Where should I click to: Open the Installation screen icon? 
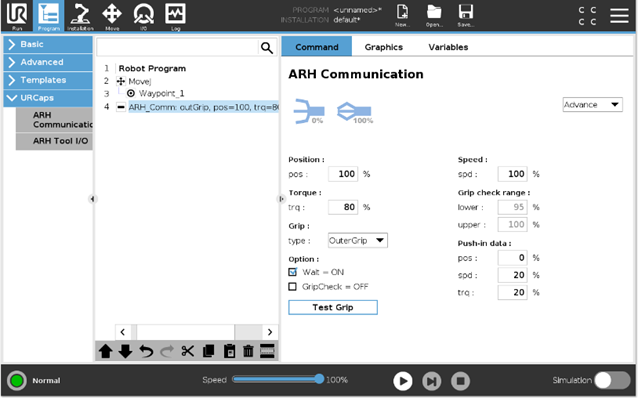point(80,16)
